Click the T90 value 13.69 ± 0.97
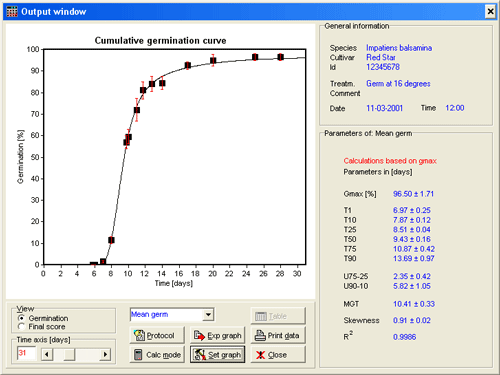Viewport: 500px width, 375px height. (x=414, y=259)
